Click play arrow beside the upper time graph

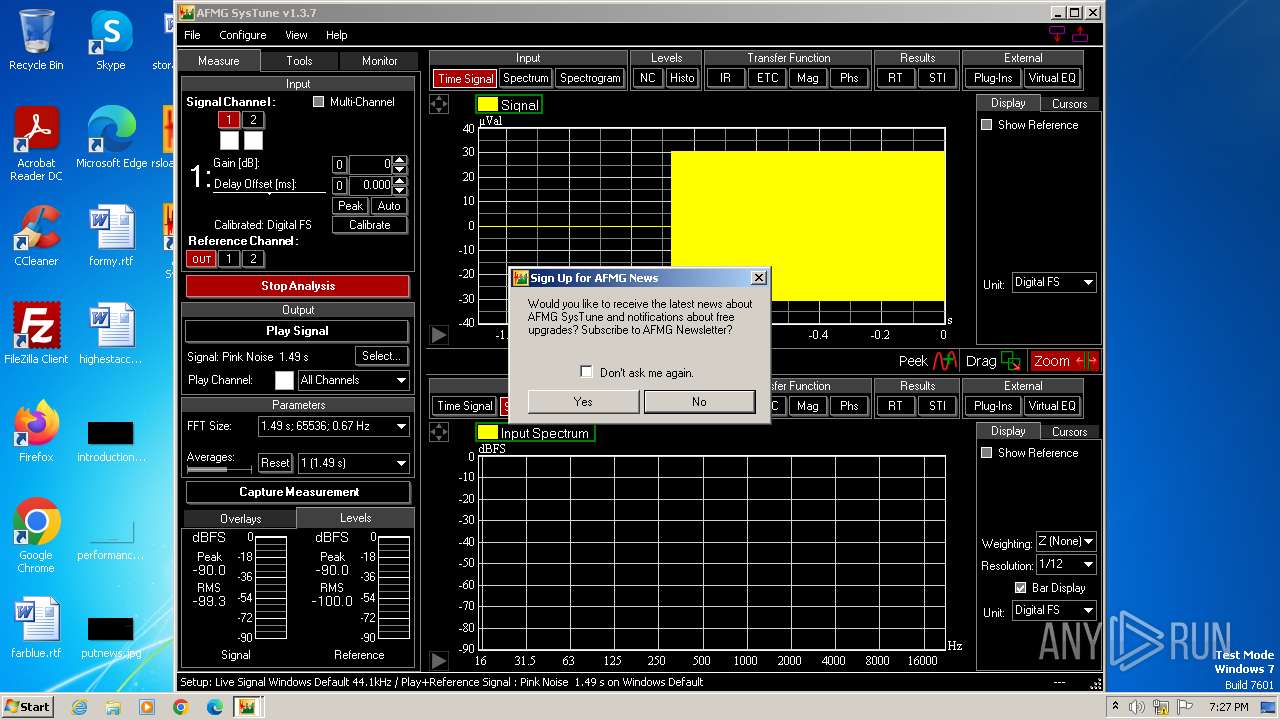[439, 335]
